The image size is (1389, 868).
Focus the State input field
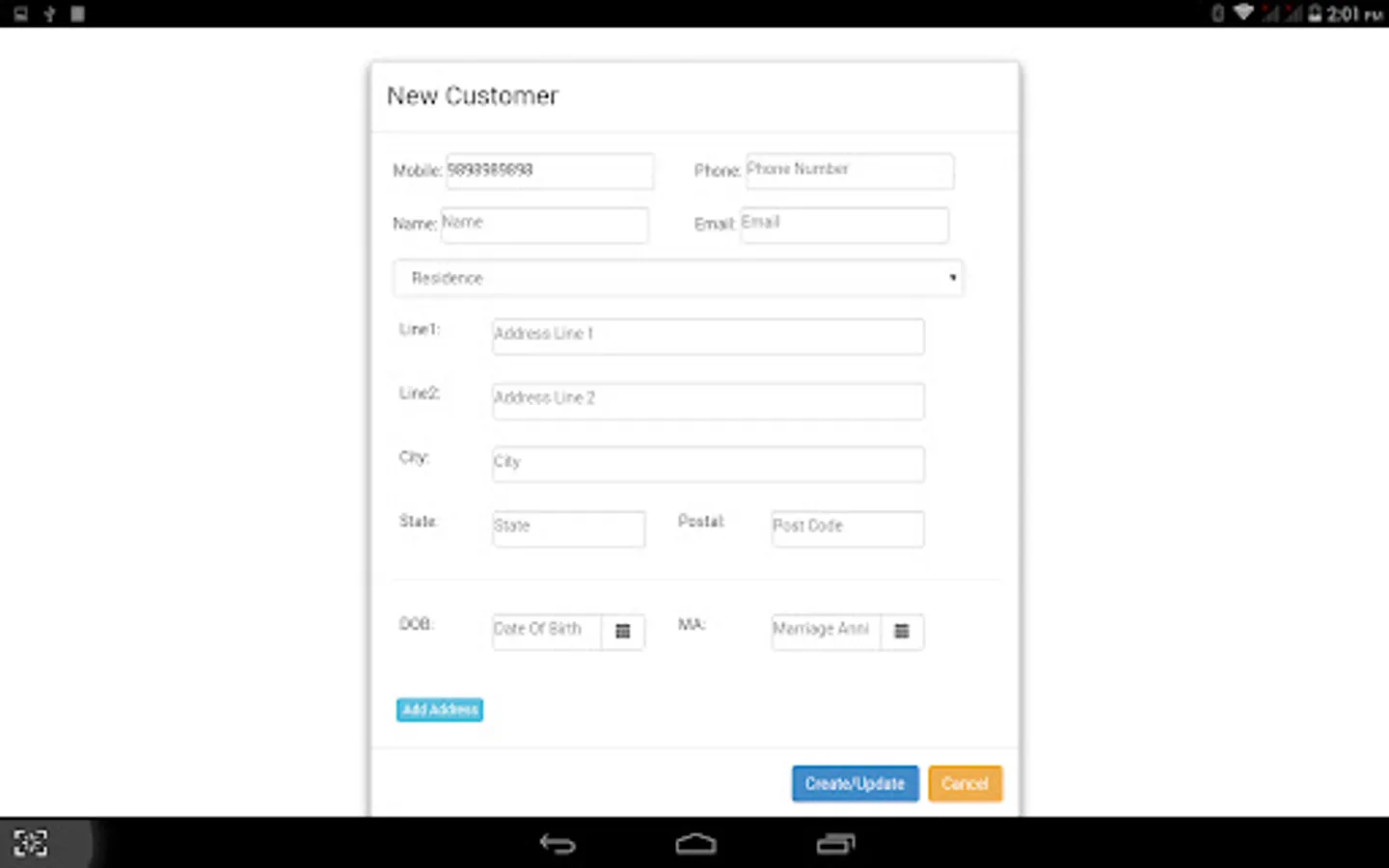tap(569, 529)
